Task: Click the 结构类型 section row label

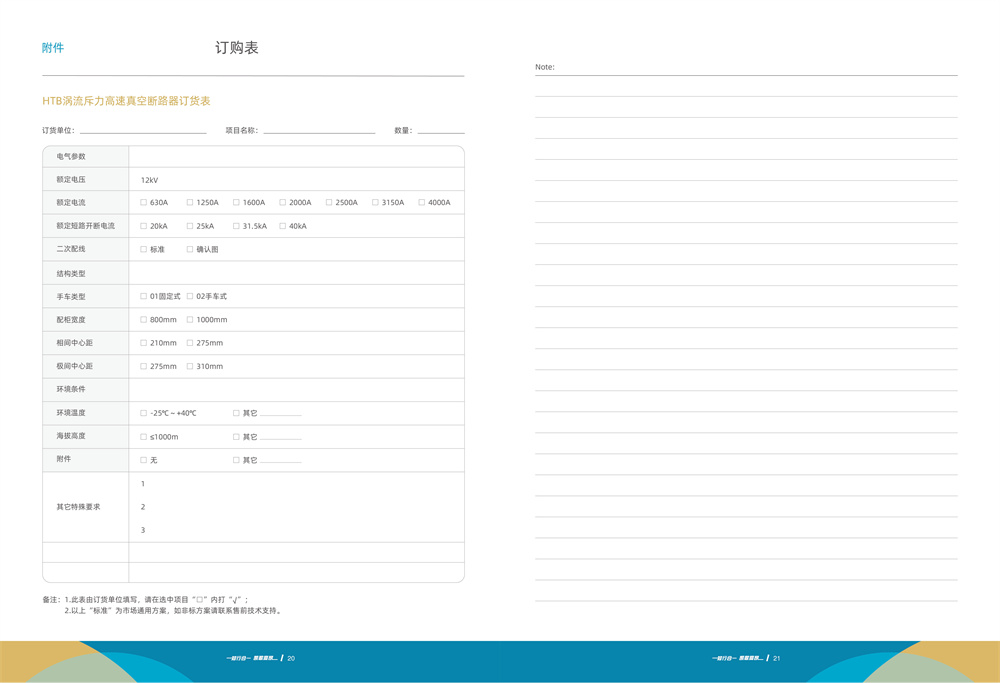Action: coord(71,274)
